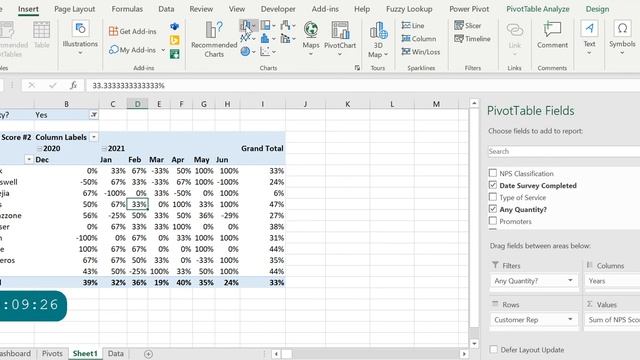Open the Customer Rep field dropdown in Rows area
Image resolution: width=640 pixels, height=360 pixels.
tap(570, 319)
